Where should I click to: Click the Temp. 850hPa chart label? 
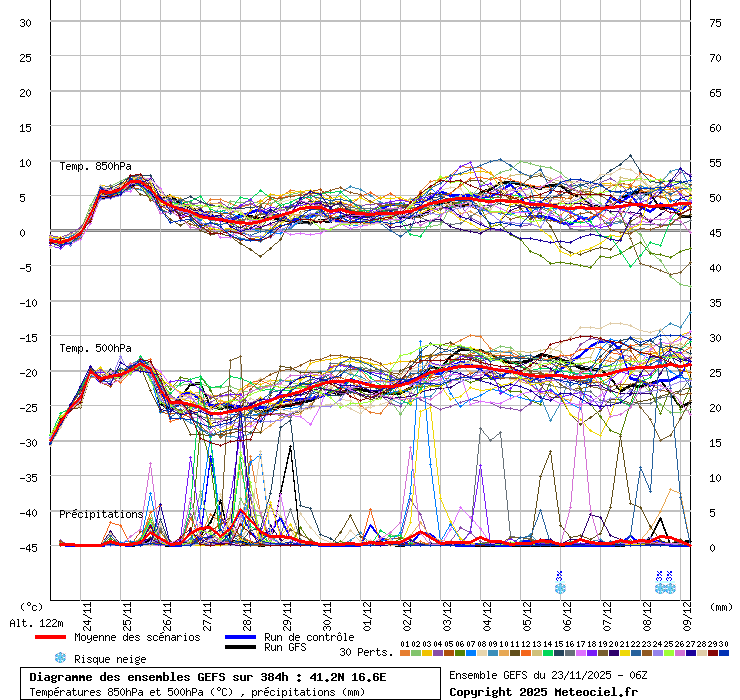coord(95,166)
